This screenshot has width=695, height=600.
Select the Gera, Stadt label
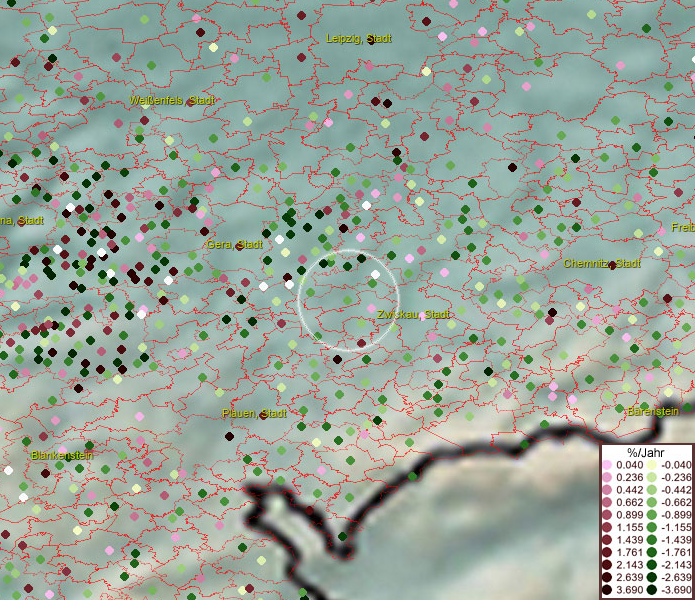[234, 244]
